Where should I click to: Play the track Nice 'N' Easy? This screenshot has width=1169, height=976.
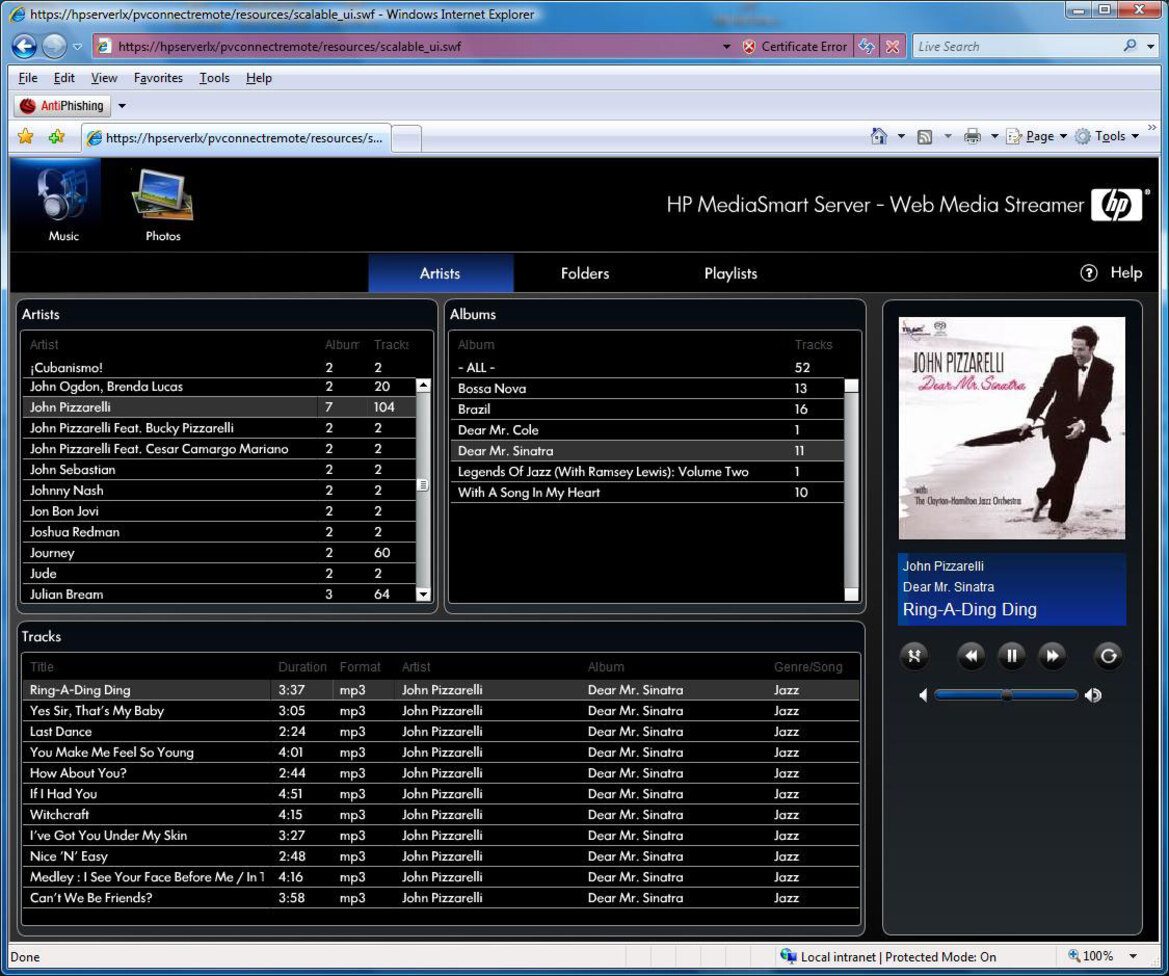click(441, 857)
